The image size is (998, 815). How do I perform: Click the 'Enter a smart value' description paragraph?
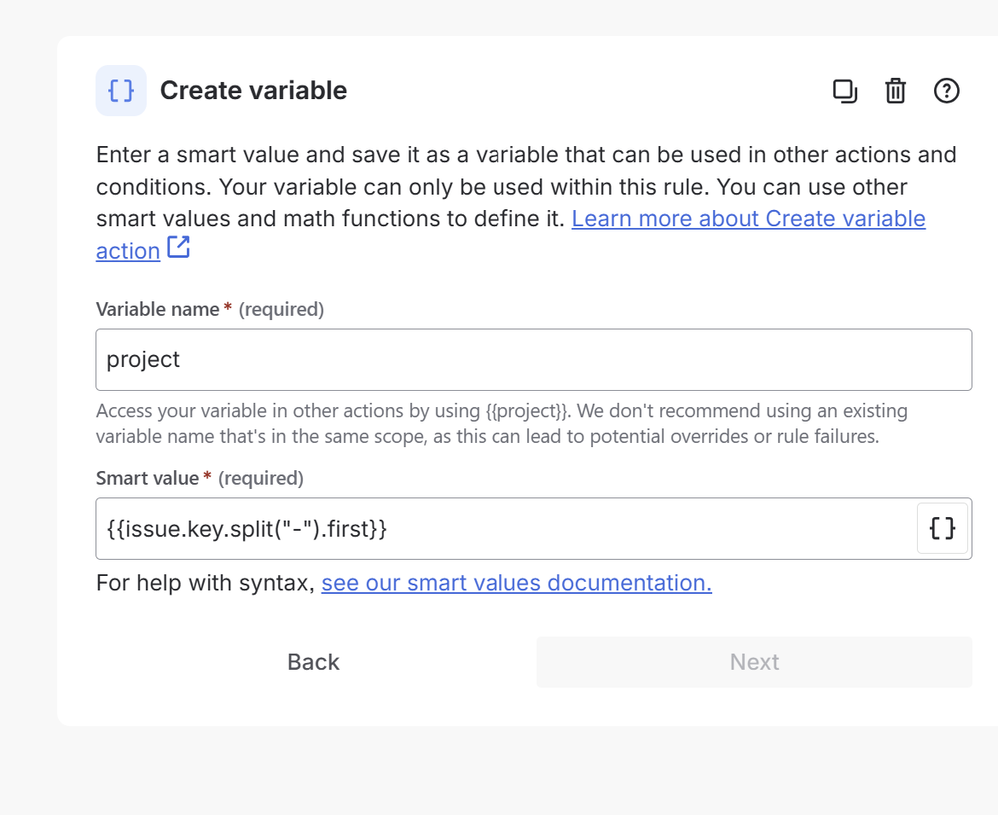(x=526, y=202)
